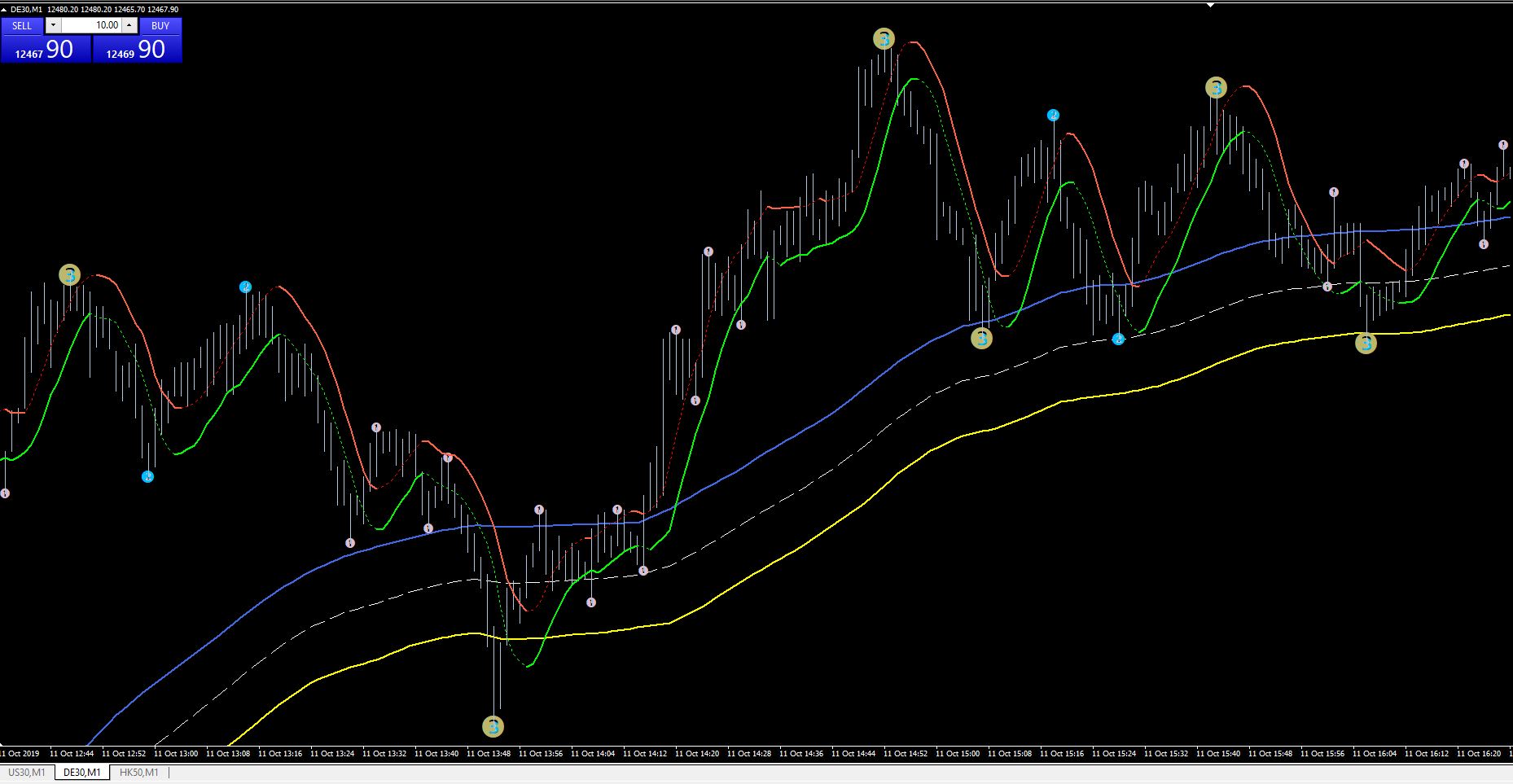Select the number 3 marker above the 15:40 peak

pyautogui.click(x=1216, y=87)
